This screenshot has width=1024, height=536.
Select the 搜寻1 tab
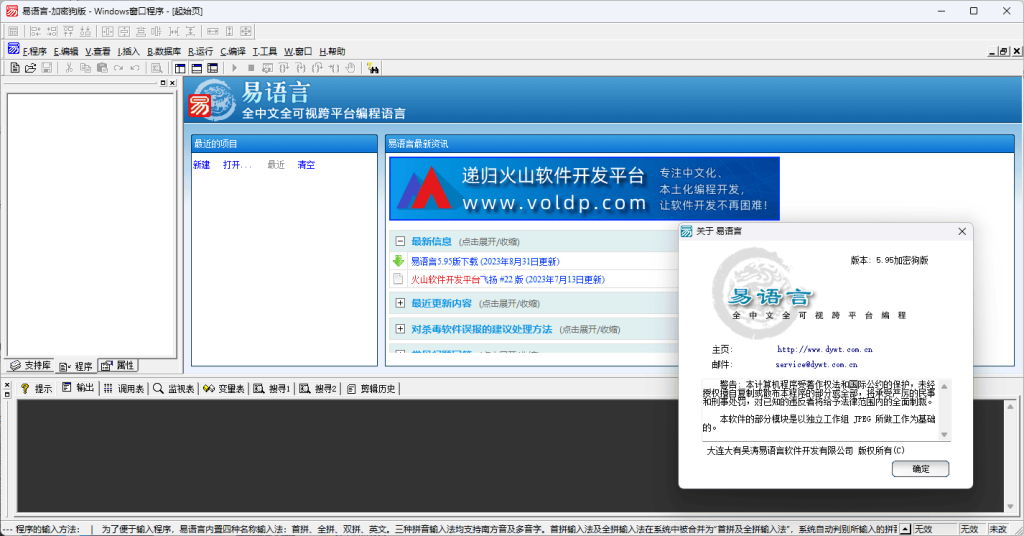272,388
